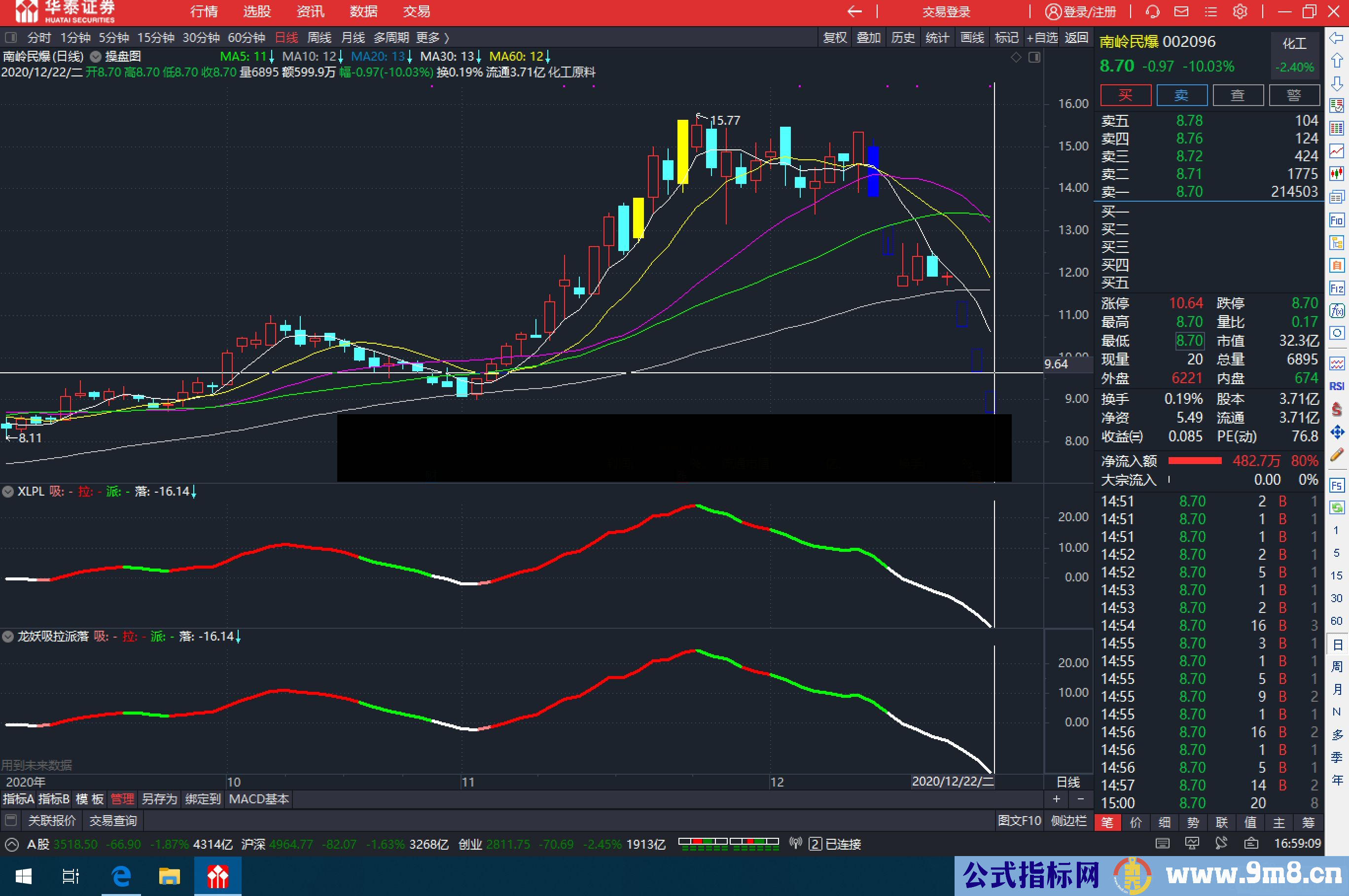The height and width of the screenshot is (896, 1349).
Task: Toggle 复权 price adjustment mode
Action: point(835,36)
